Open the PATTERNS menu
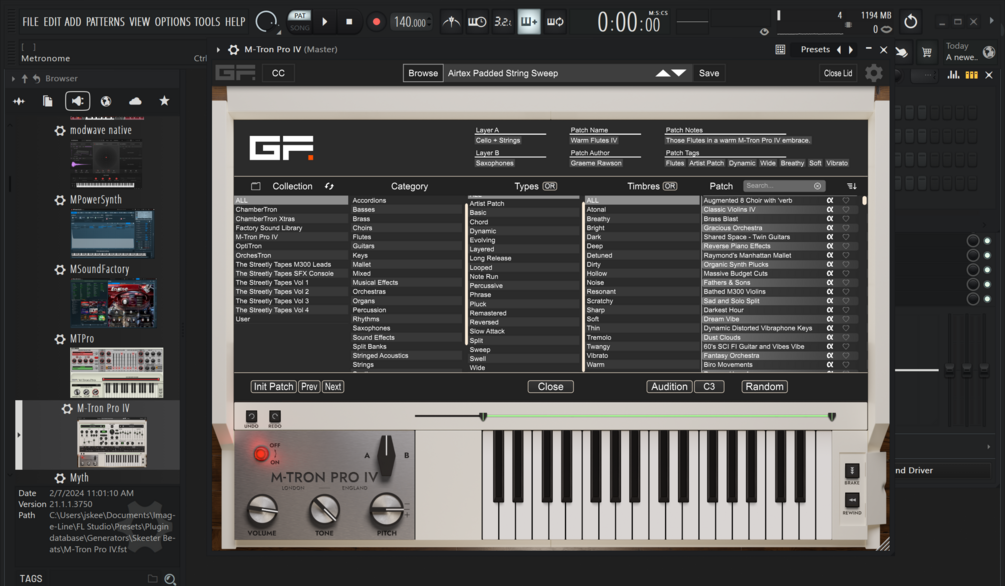The image size is (1005, 586). (x=105, y=22)
